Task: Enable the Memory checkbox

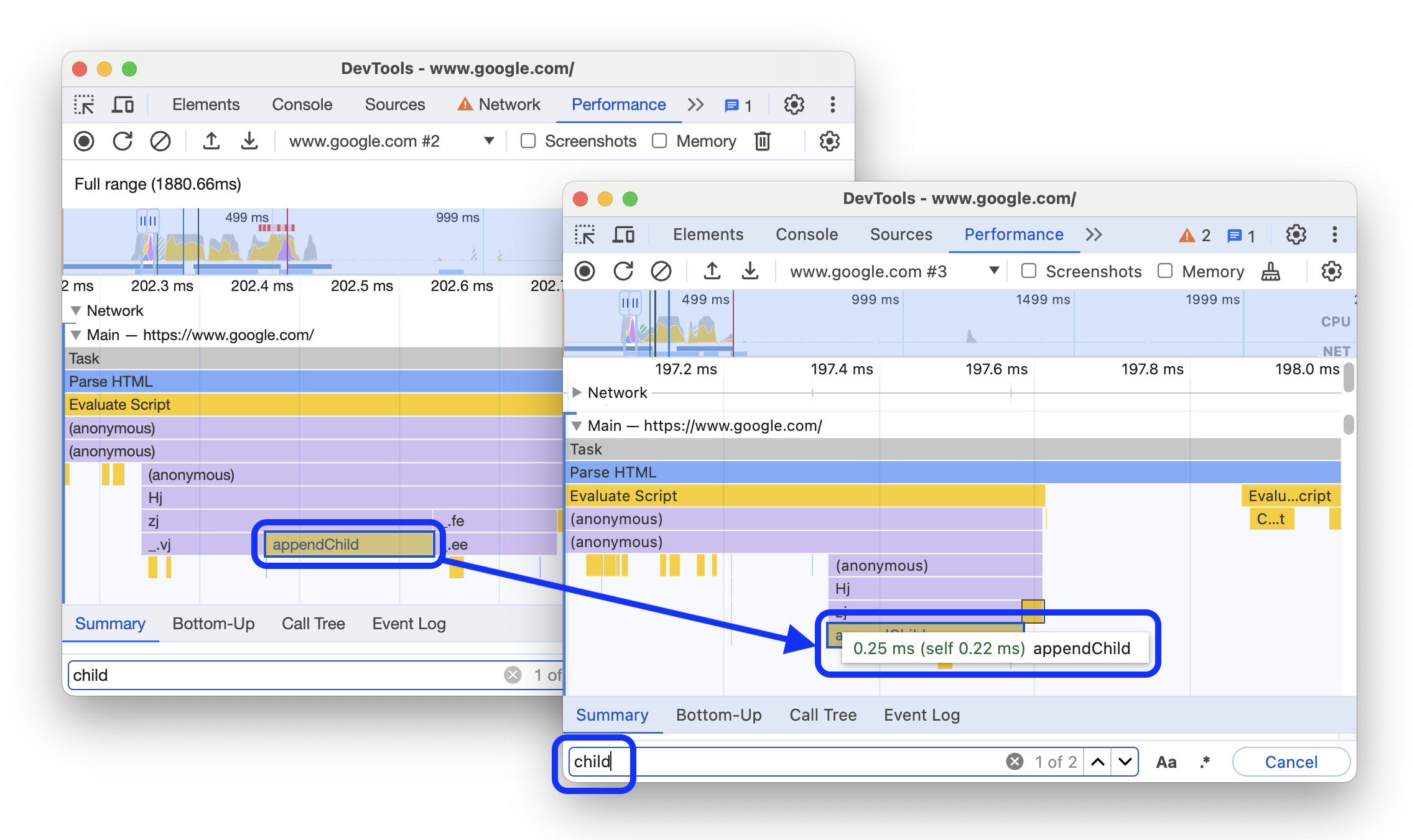Action: (1163, 272)
